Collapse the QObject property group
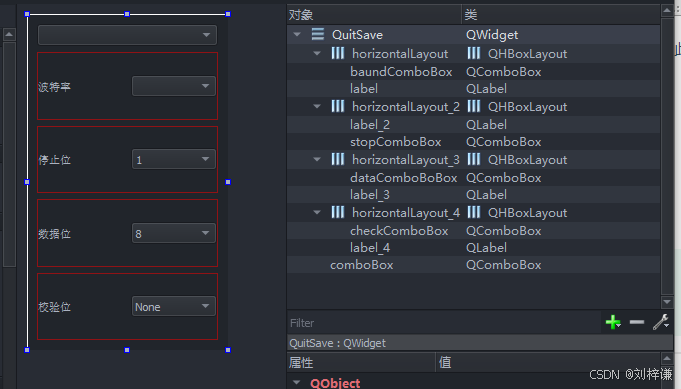This screenshot has width=681, height=389. pos(297,382)
